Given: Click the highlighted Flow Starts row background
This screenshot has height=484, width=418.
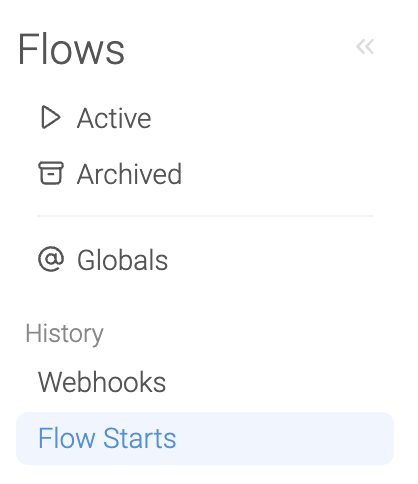Looking at the screenshot, I should [205, 438].
